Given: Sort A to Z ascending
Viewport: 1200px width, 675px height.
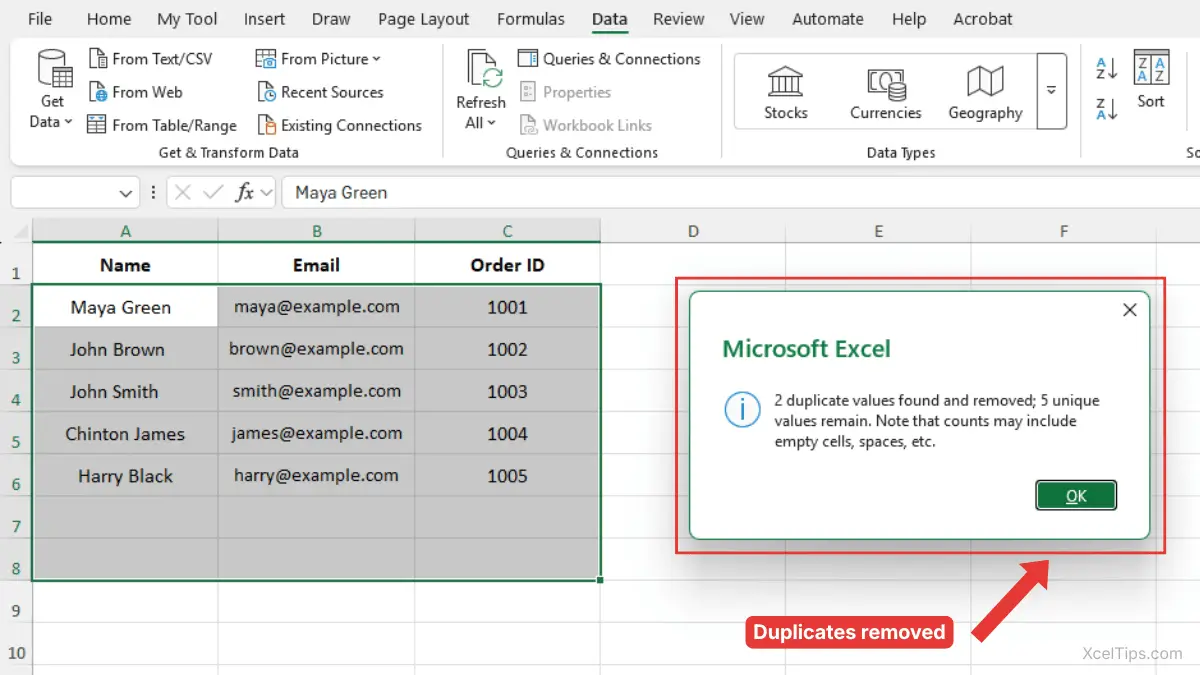Looking at the screenshot, I should click(x=1106, y=69).
